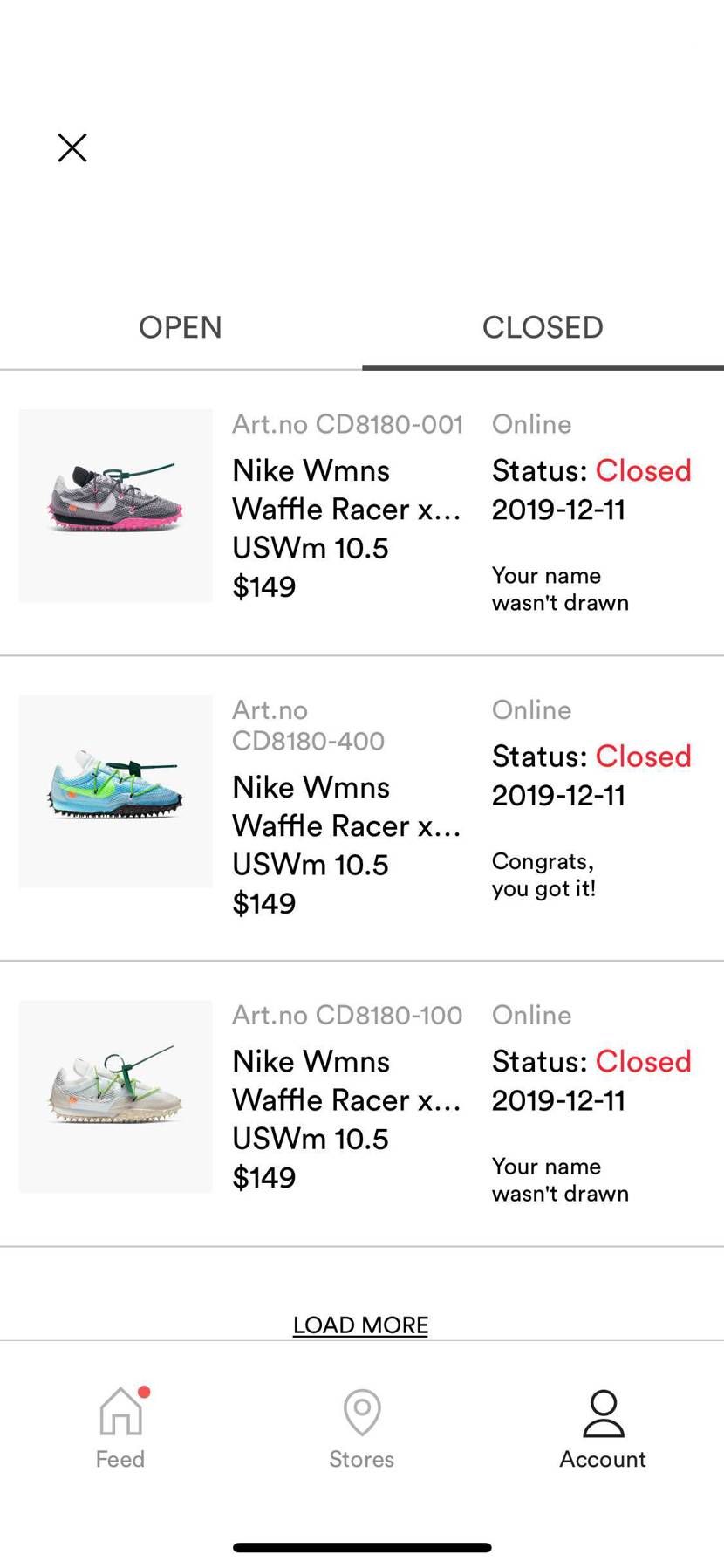The width and height of the screenshot is (724, 1568).
Task: Tap the LOAD MORE link
Action: click(x=360, y=1325)
